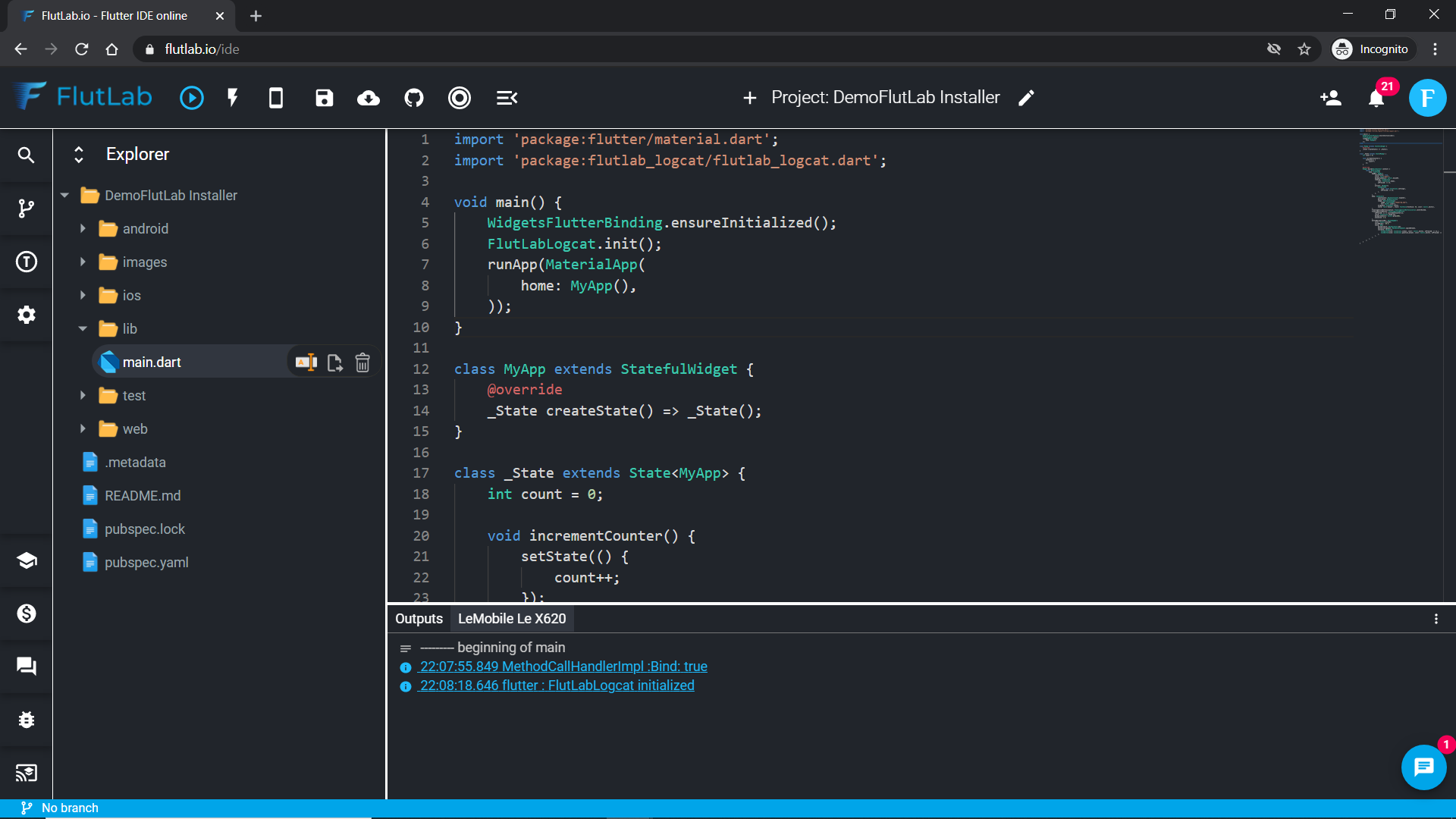Edit project name with the pencil icon
The height and width of the screenshot is (819, 1456).
point(1026,98)
